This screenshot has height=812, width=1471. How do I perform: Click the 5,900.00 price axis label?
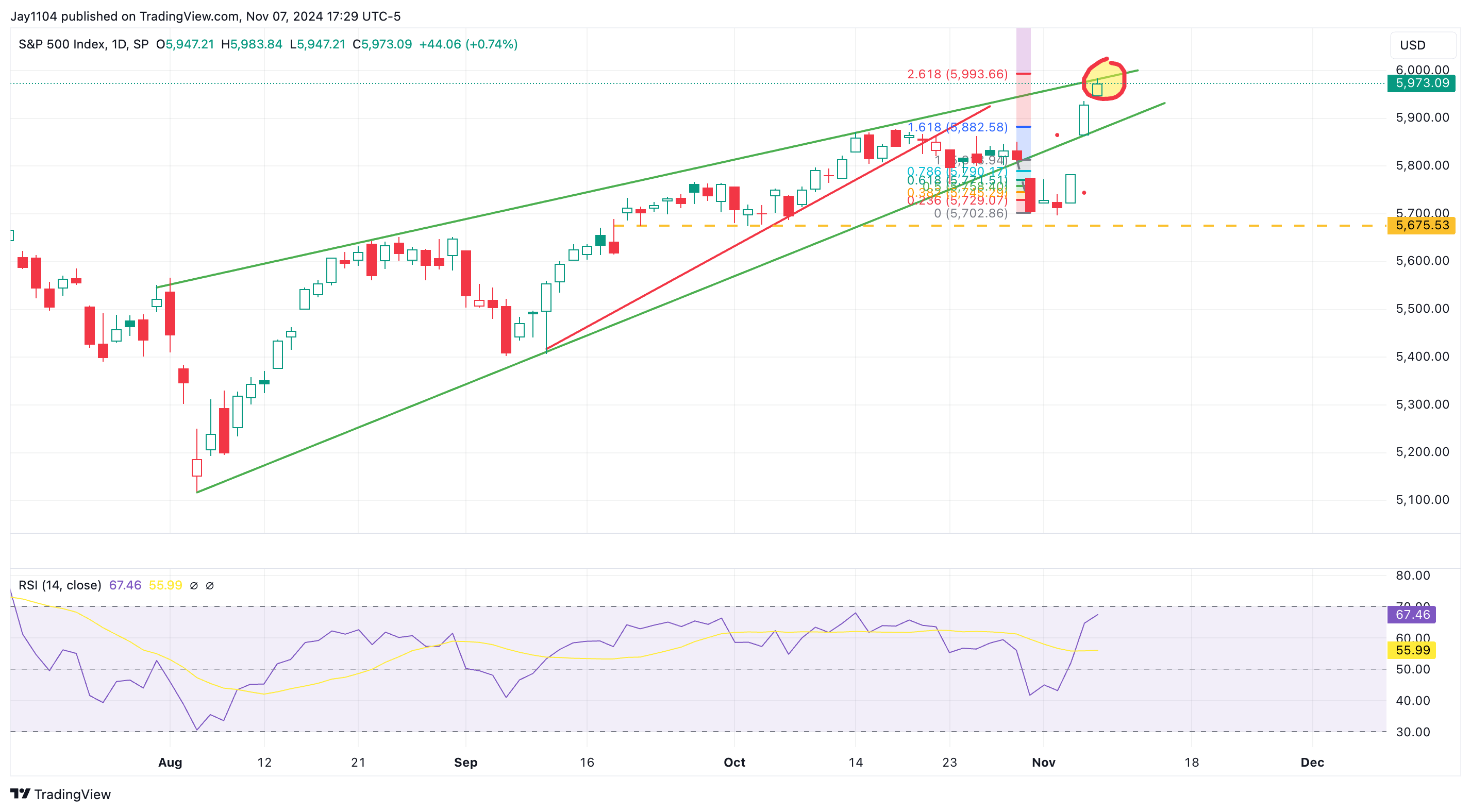coord(1423,117)
